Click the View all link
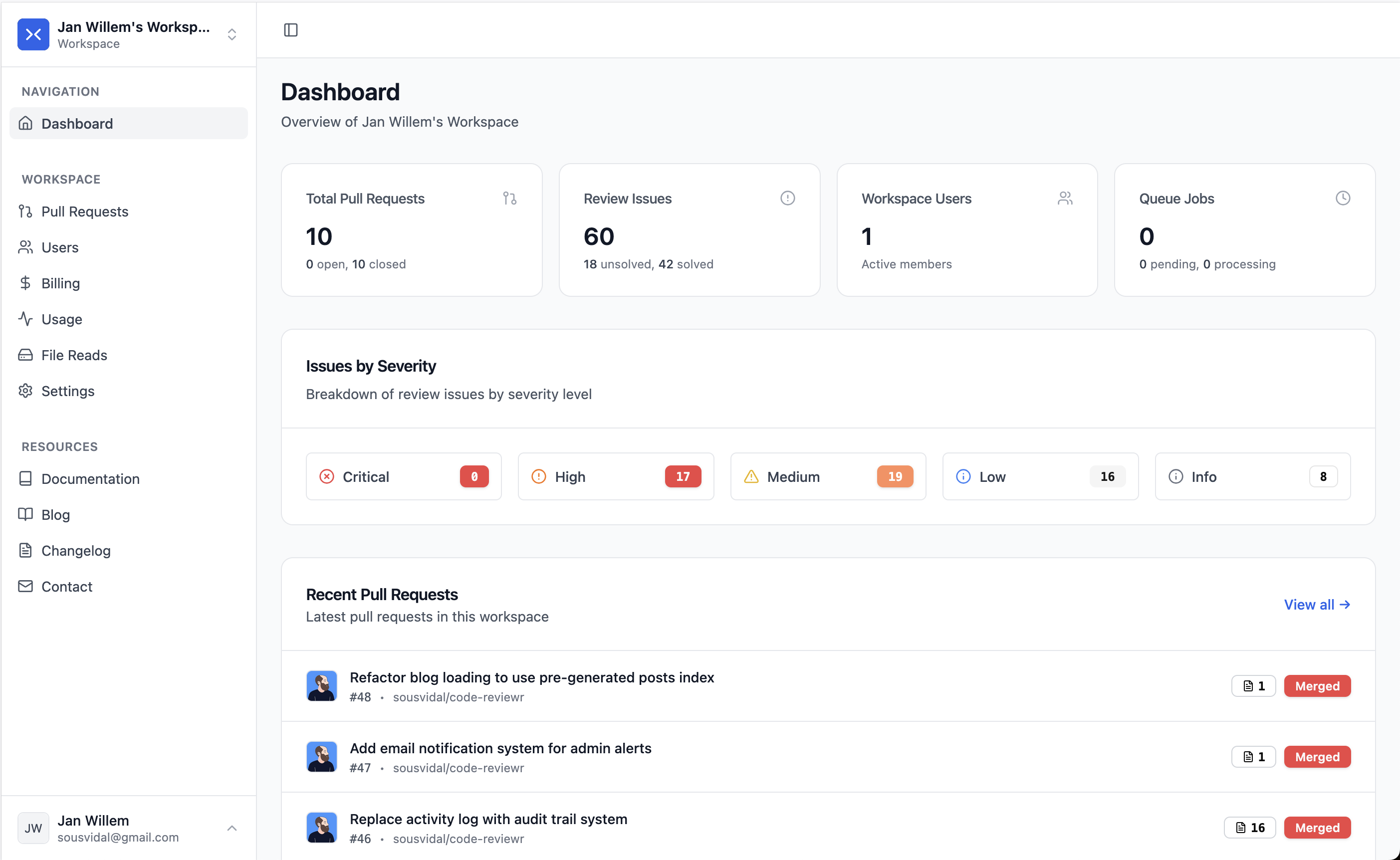1400x860 pixels. pos(1317,605)
